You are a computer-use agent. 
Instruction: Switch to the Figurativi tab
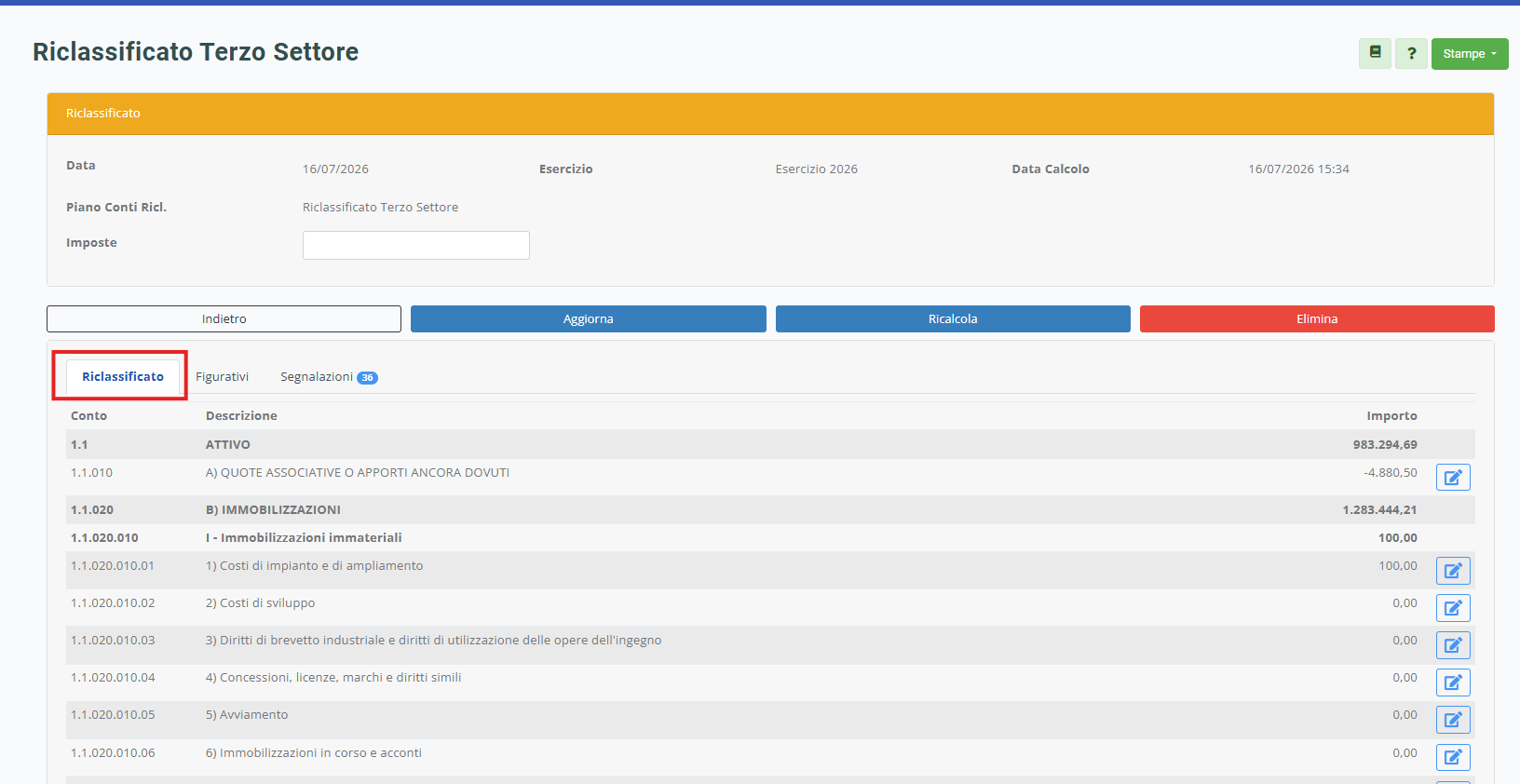222,376
